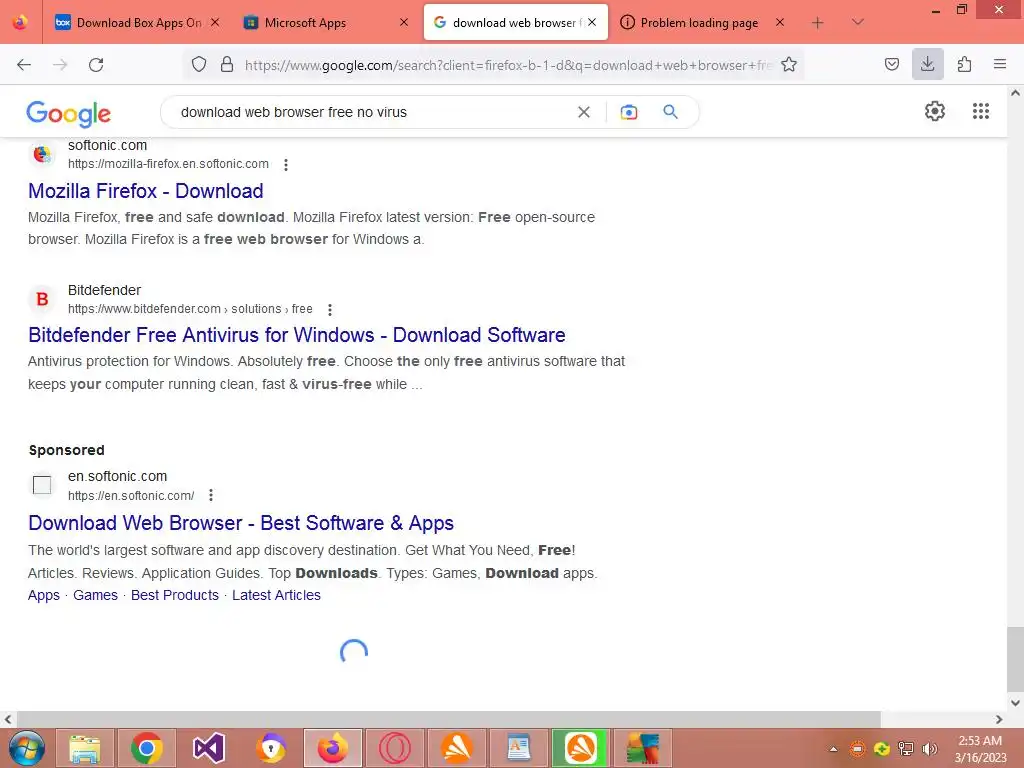
Task: Bookmark this page with the star
Action: (789, 65)
